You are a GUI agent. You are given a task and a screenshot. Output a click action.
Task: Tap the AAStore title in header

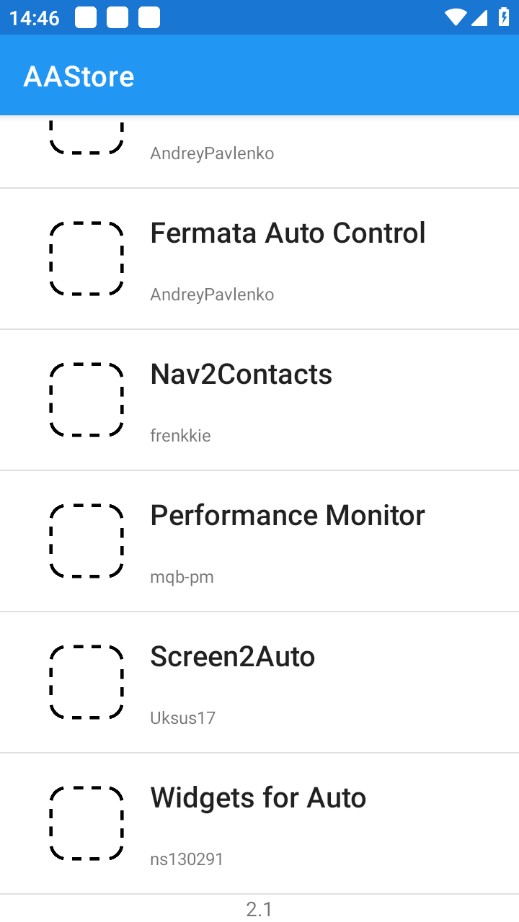pos(79,77)
